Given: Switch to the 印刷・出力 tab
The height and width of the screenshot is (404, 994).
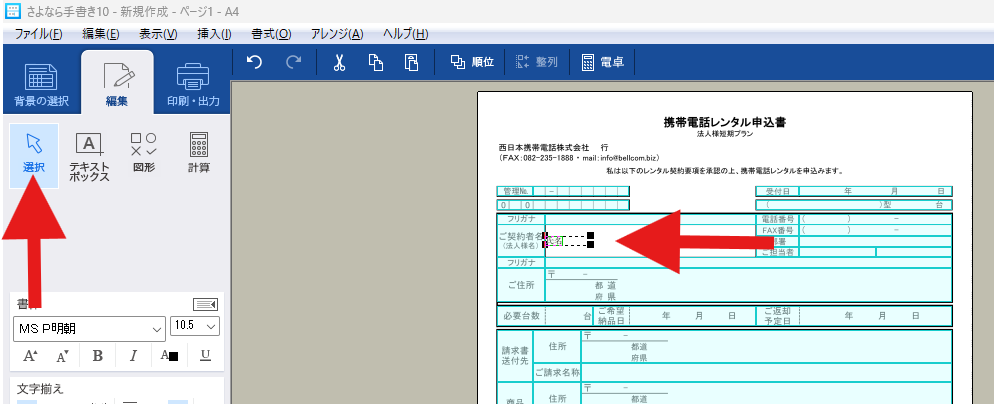Looking at the screenshot, I should [193, 85].
